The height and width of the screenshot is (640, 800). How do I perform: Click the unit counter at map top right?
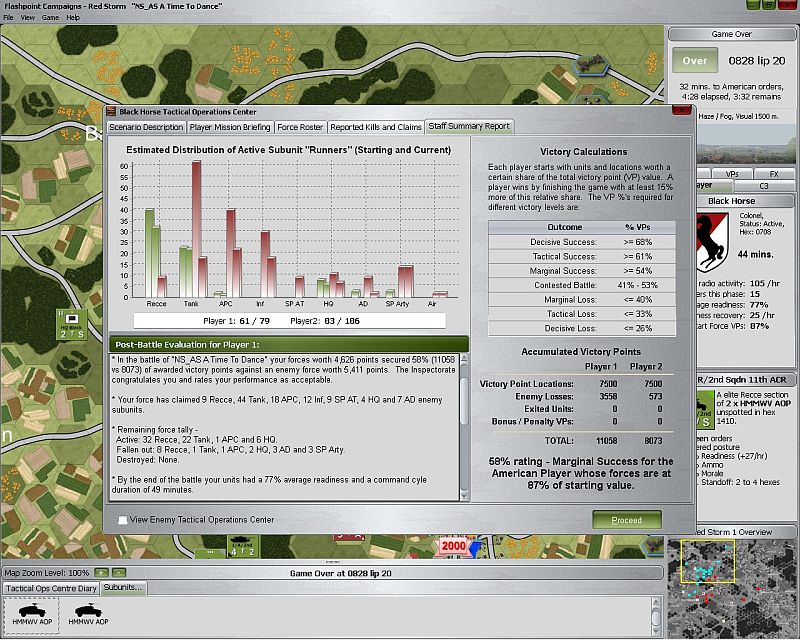coord(592,64)
